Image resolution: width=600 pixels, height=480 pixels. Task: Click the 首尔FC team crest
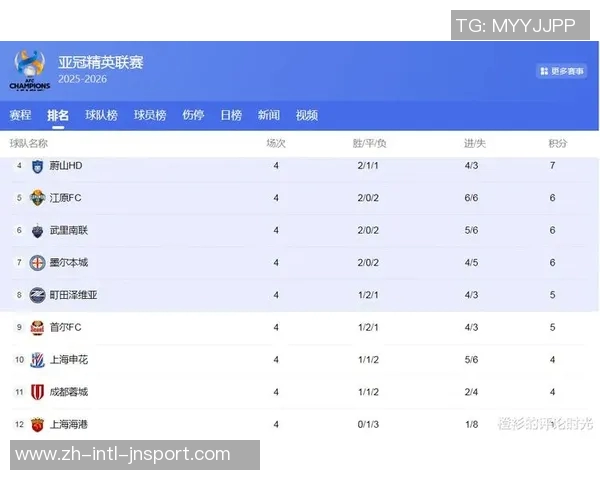point(38,328)
